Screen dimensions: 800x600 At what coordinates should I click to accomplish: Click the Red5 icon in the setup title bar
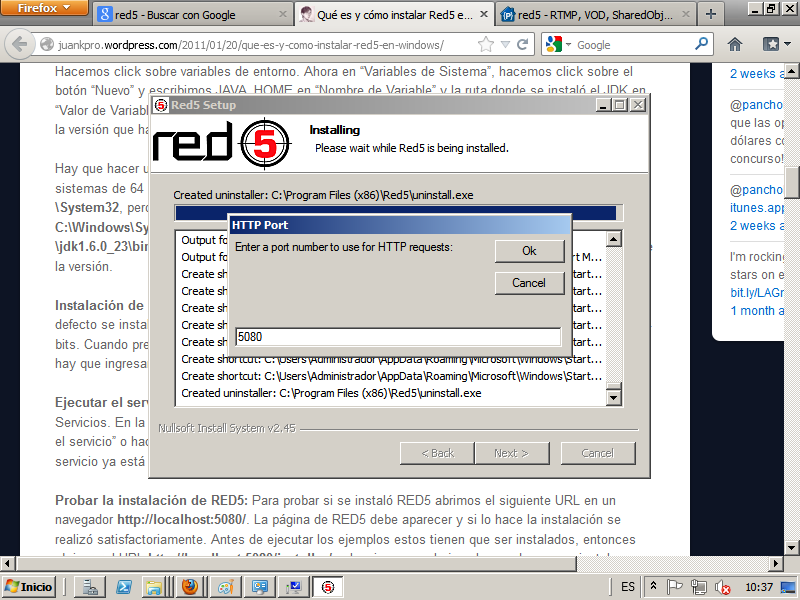point(161,105)
